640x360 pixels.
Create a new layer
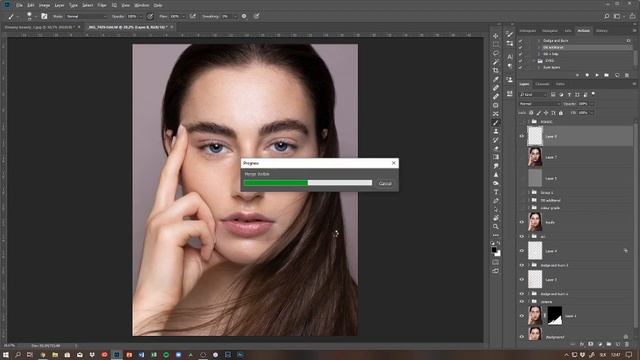click(x=618, y=344)
